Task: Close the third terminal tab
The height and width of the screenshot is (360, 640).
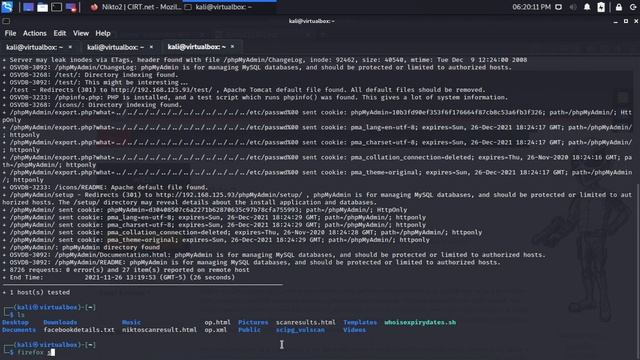Action: (x=232, y=47)
